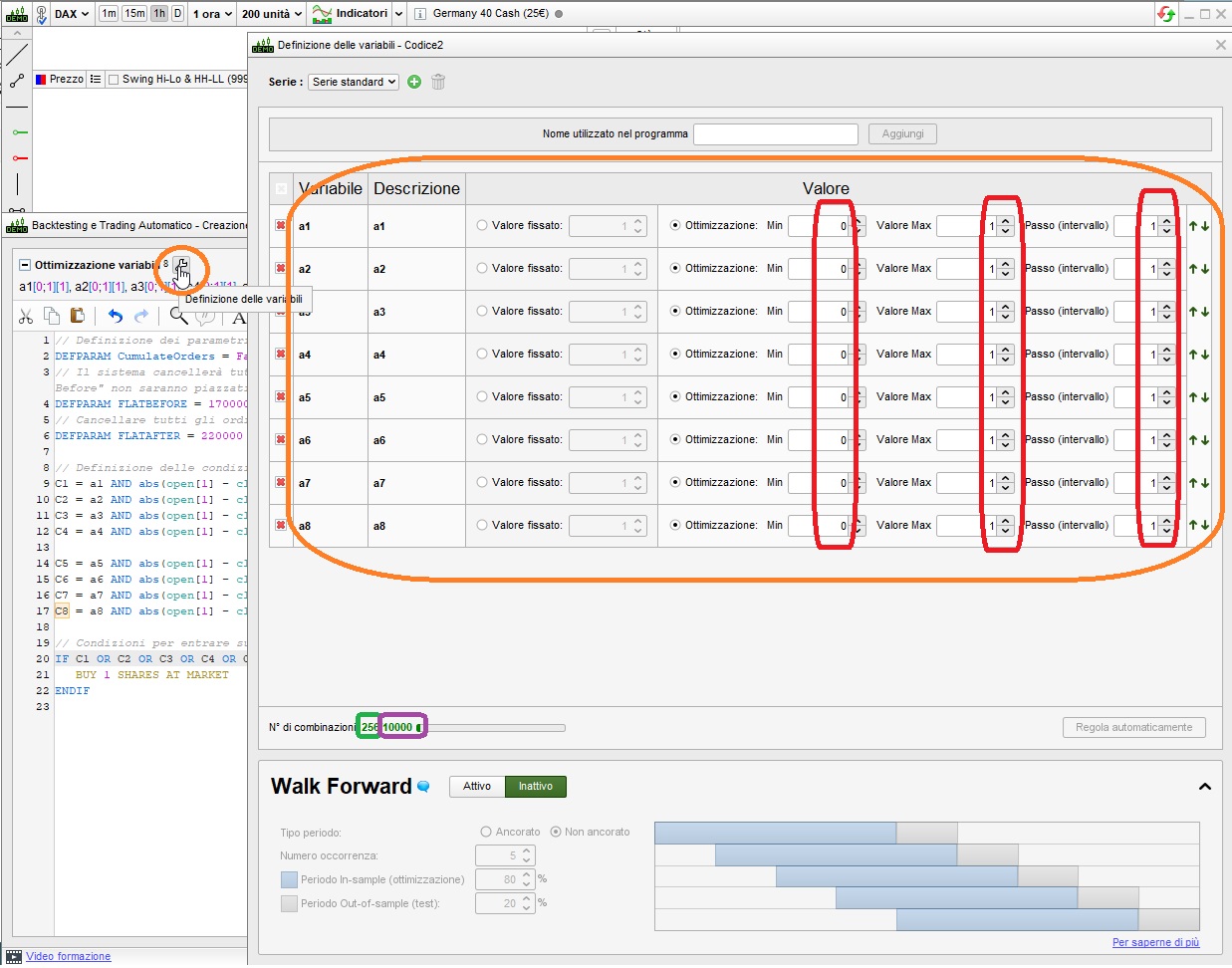Screen dimensions: 1232x968
Task: Open the 1 ora timeframe dropdown
Action: click(x=212, y=14)
